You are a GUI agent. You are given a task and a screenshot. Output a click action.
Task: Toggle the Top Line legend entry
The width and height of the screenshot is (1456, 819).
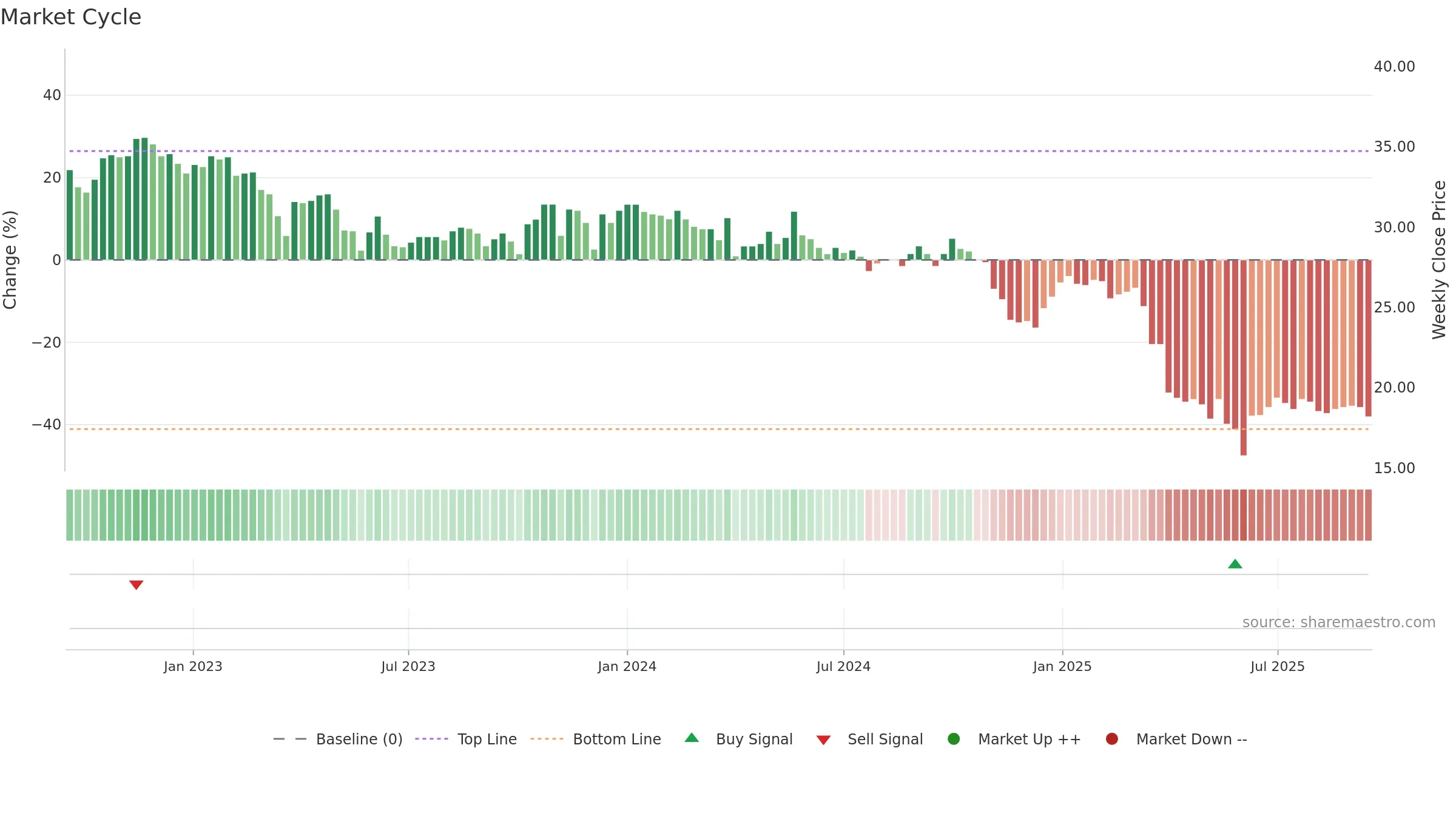click(466, 739)
